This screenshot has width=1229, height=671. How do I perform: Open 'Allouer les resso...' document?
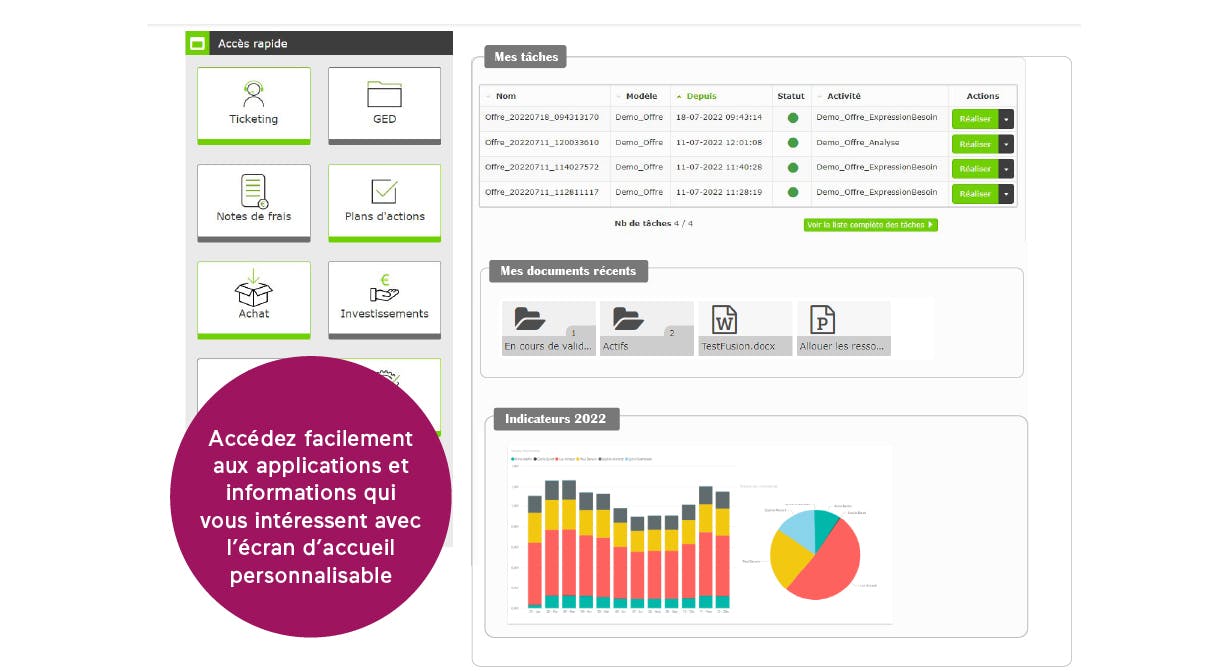tap(843, 329)
